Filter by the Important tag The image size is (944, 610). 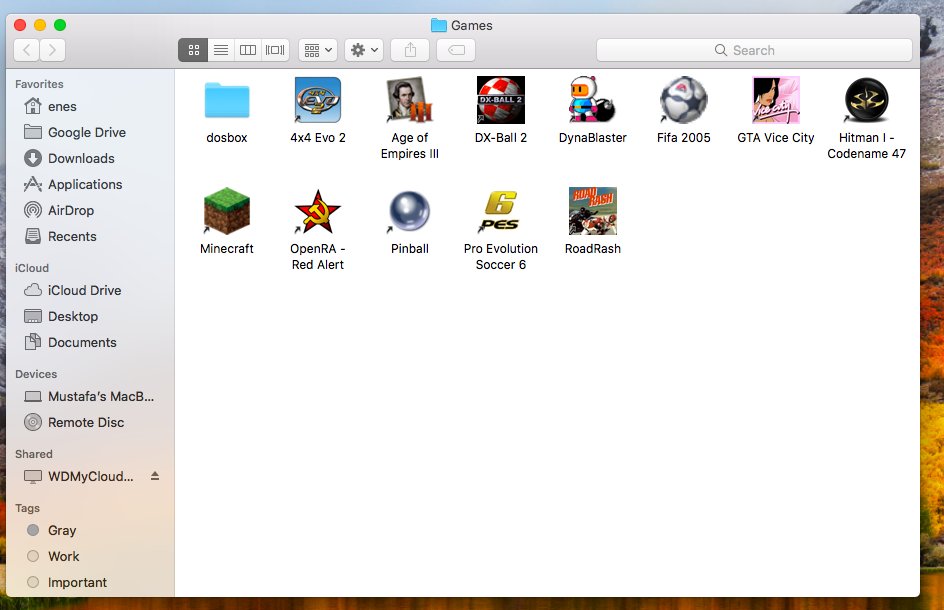(x=90, y=582)
